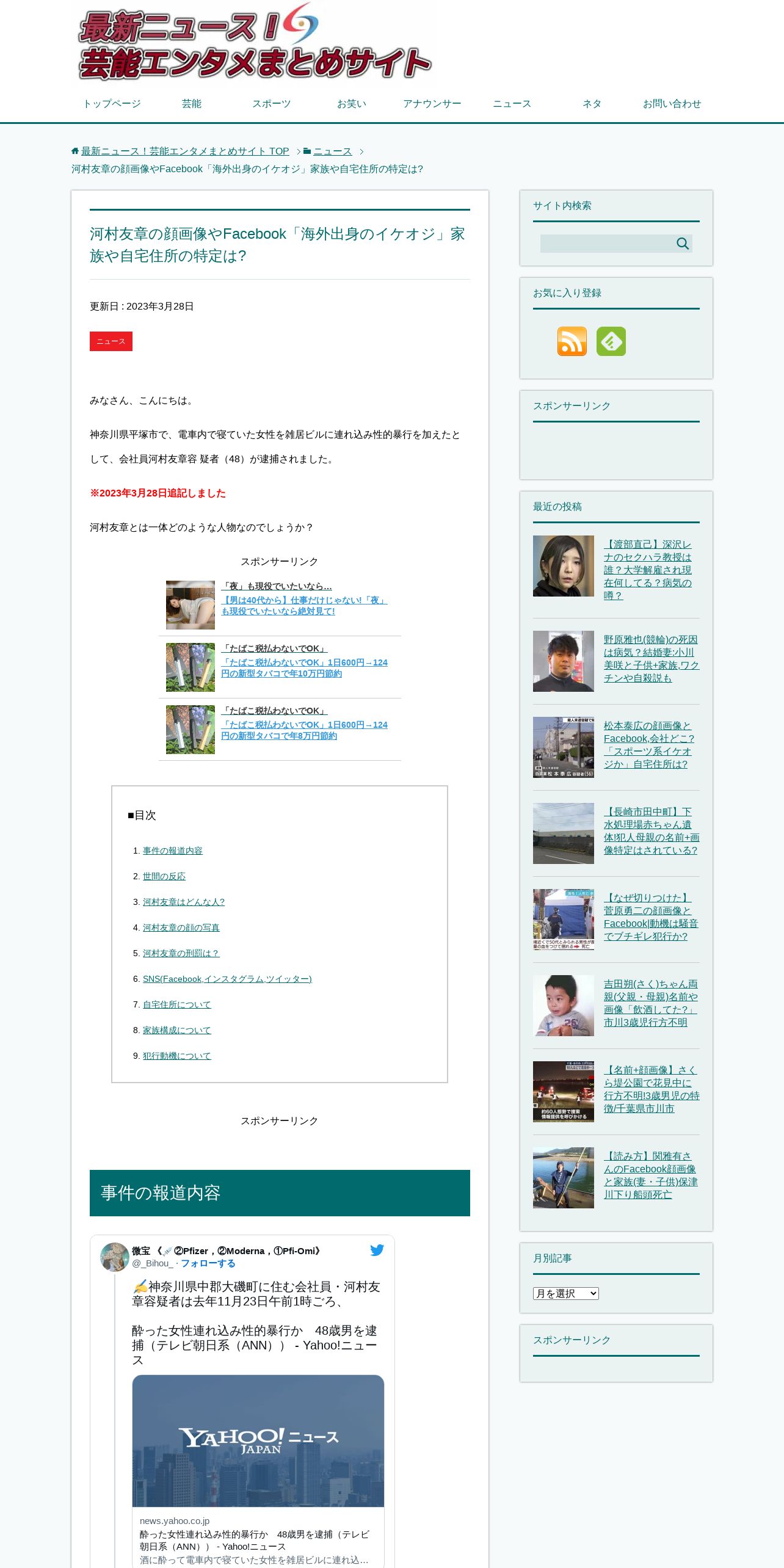Screen dimensions: 784x1568
Task: Click thumbnail for 長崎市田中町 post
Action: click(x=564, y=833)
